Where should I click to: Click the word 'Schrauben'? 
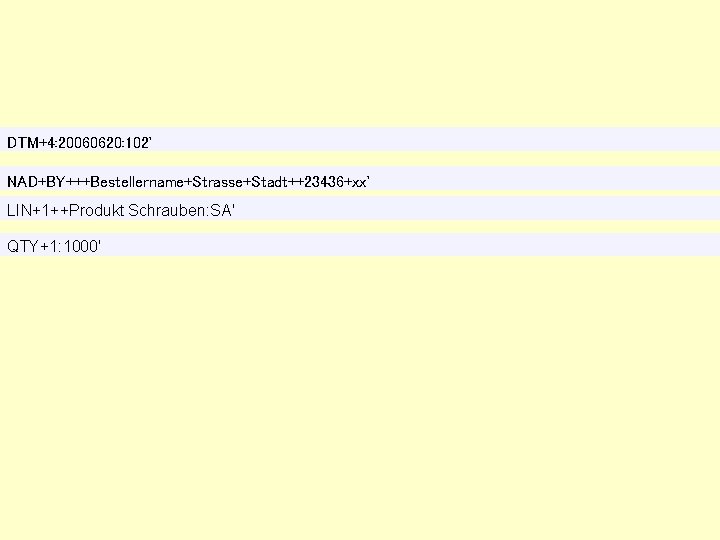[167, 210]
